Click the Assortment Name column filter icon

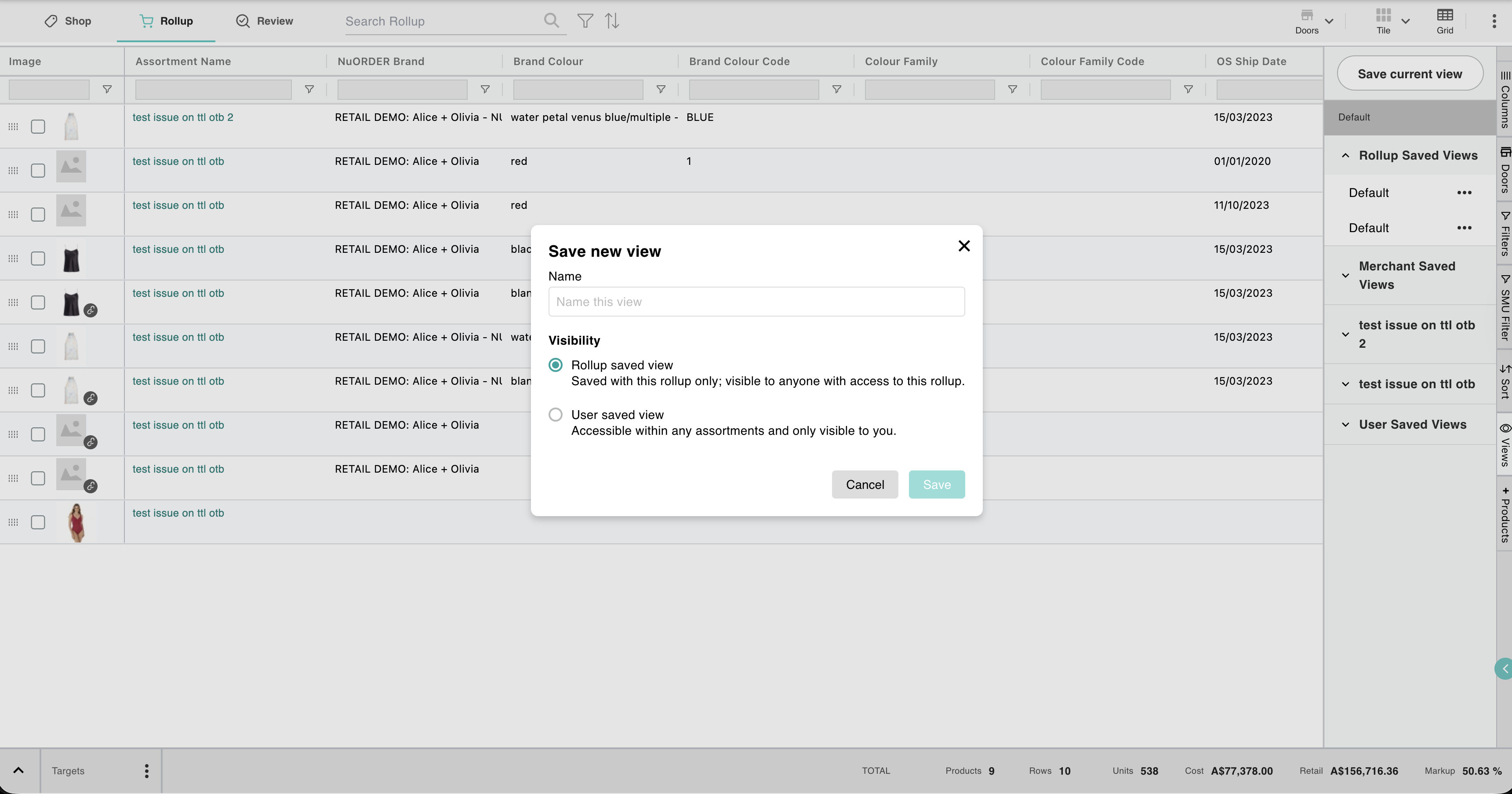tap(309, 89)
